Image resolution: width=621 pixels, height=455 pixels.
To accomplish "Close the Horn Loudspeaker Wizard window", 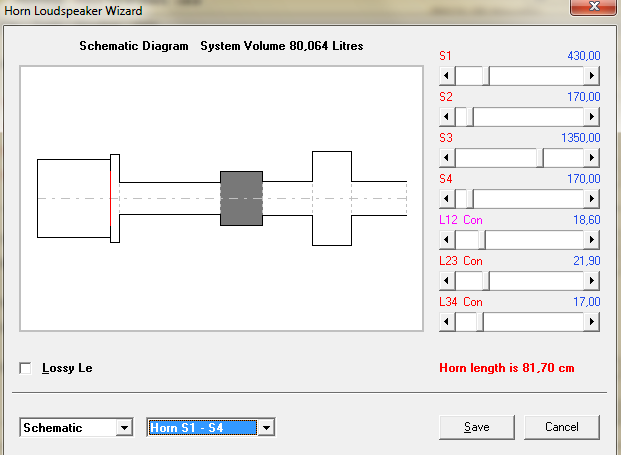I will click(593, 7).
